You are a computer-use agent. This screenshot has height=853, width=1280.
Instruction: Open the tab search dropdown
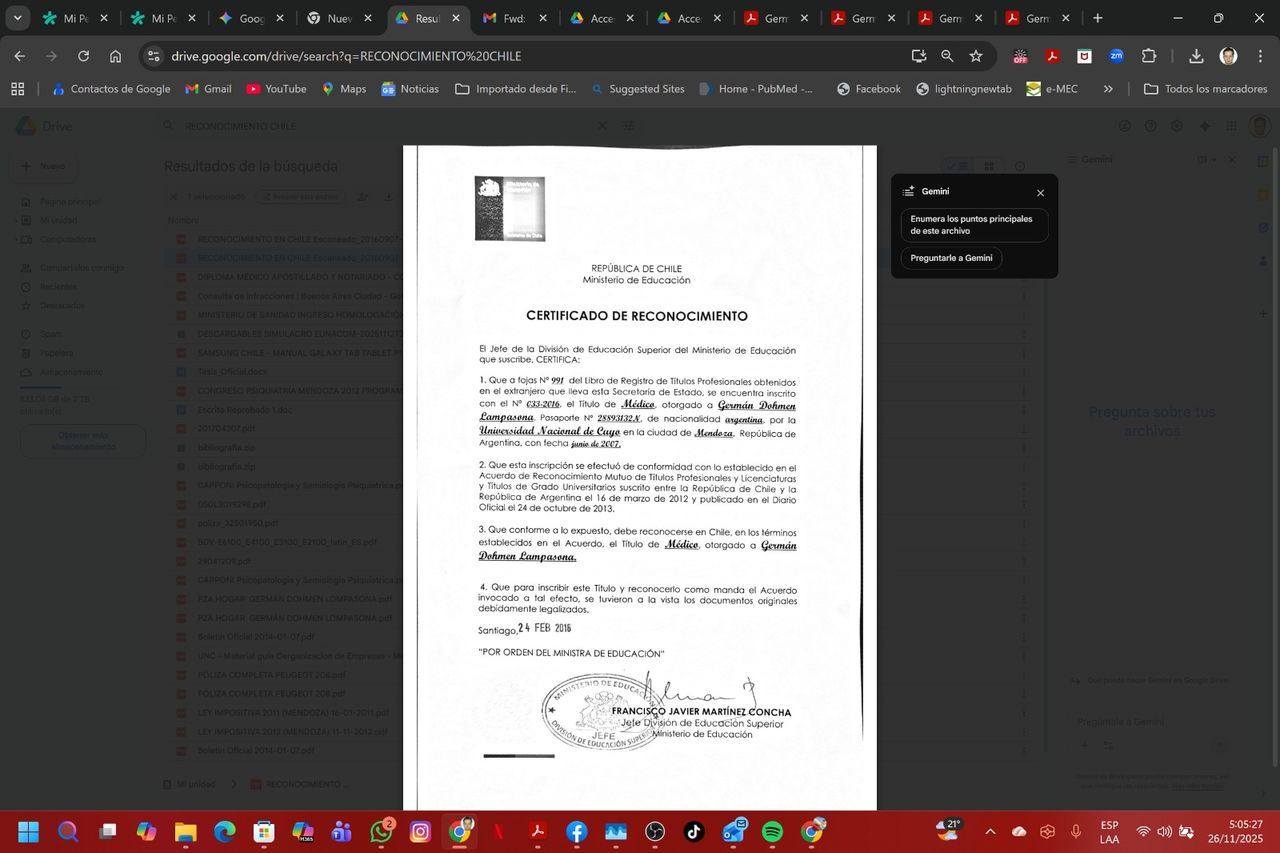(x=17, y=18)
